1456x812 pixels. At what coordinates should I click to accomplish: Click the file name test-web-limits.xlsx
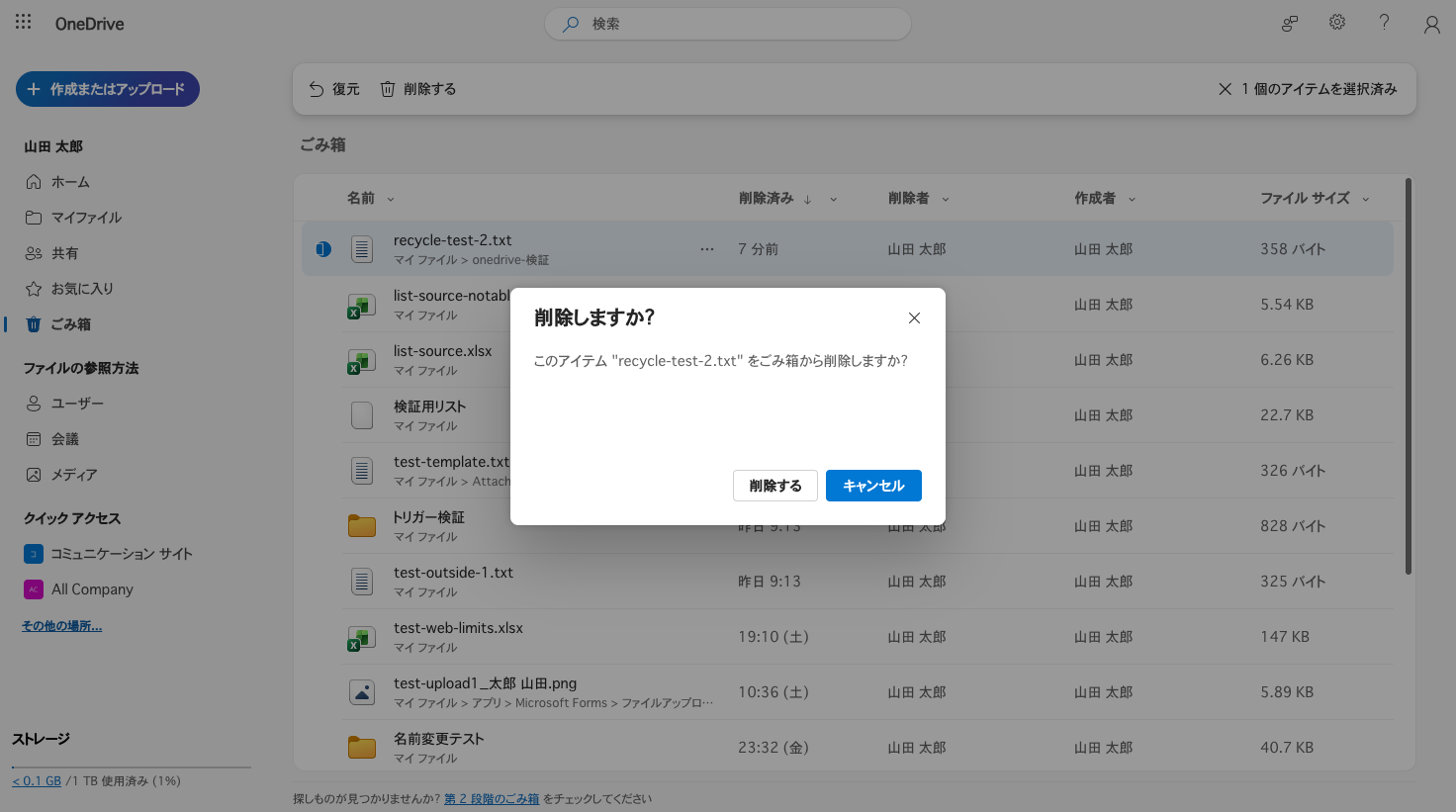458,628
